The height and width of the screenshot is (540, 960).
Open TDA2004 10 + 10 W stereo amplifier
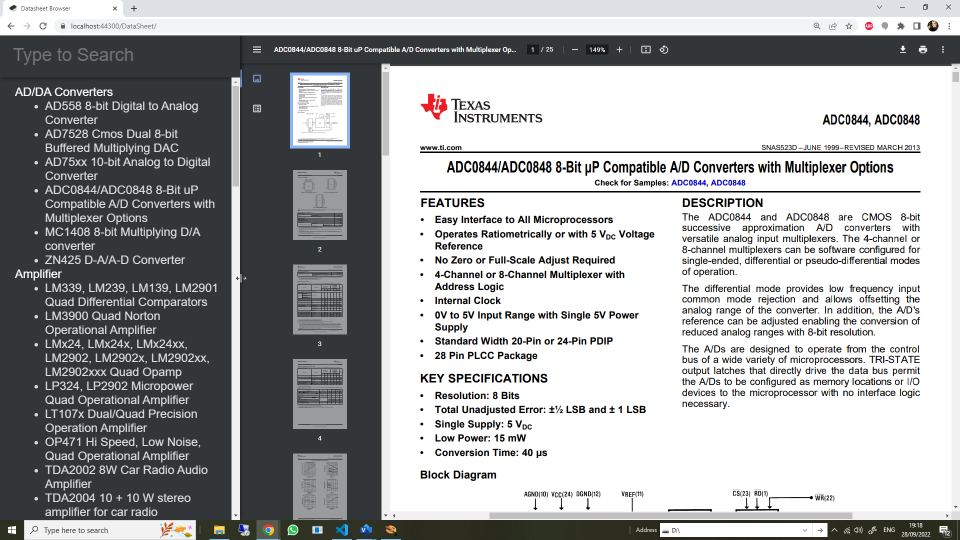[118, 505]
